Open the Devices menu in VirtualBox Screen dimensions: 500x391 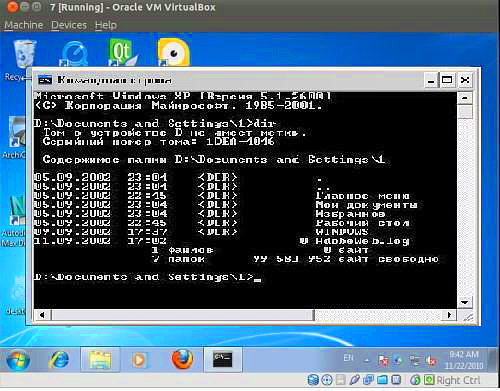(x=69, y=25)
